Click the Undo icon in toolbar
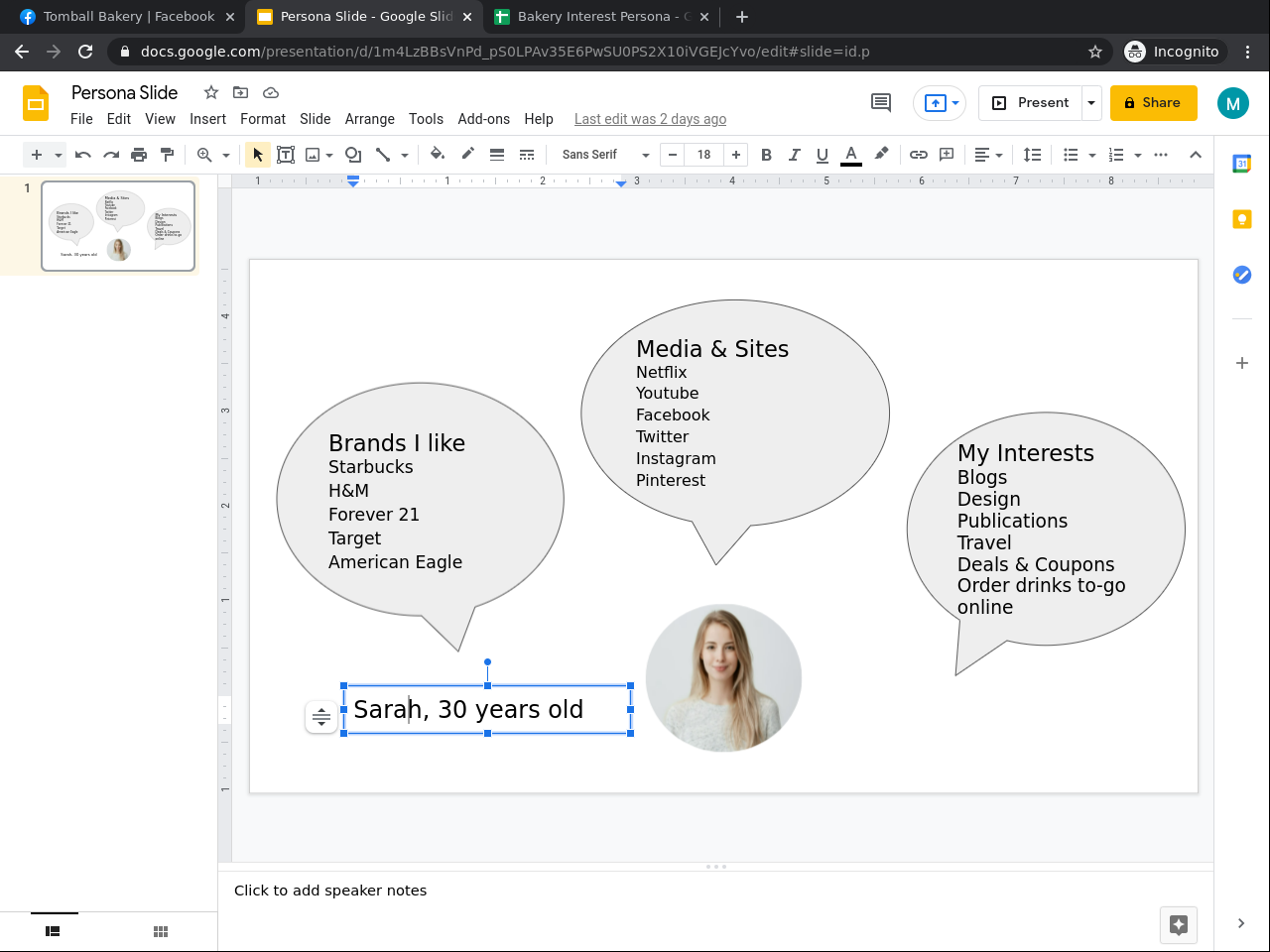 pyautogui.click(x=83, y=155)
